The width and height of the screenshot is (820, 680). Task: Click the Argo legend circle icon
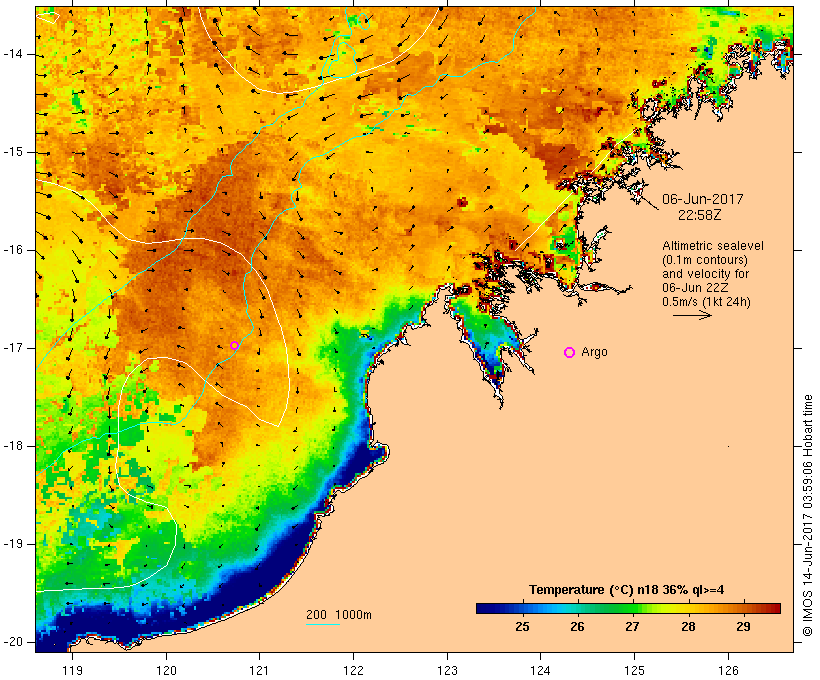pos(570,353)
